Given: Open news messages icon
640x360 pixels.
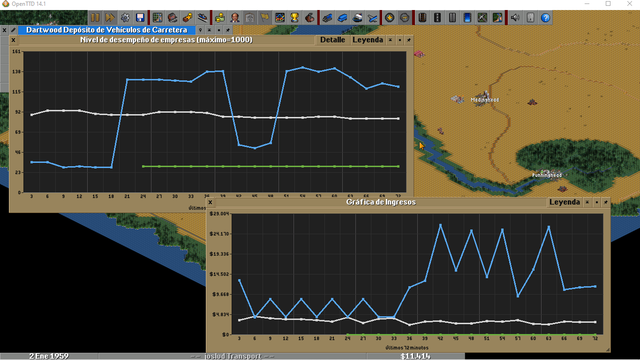Looking at the screenshot, I should point(531,18).
